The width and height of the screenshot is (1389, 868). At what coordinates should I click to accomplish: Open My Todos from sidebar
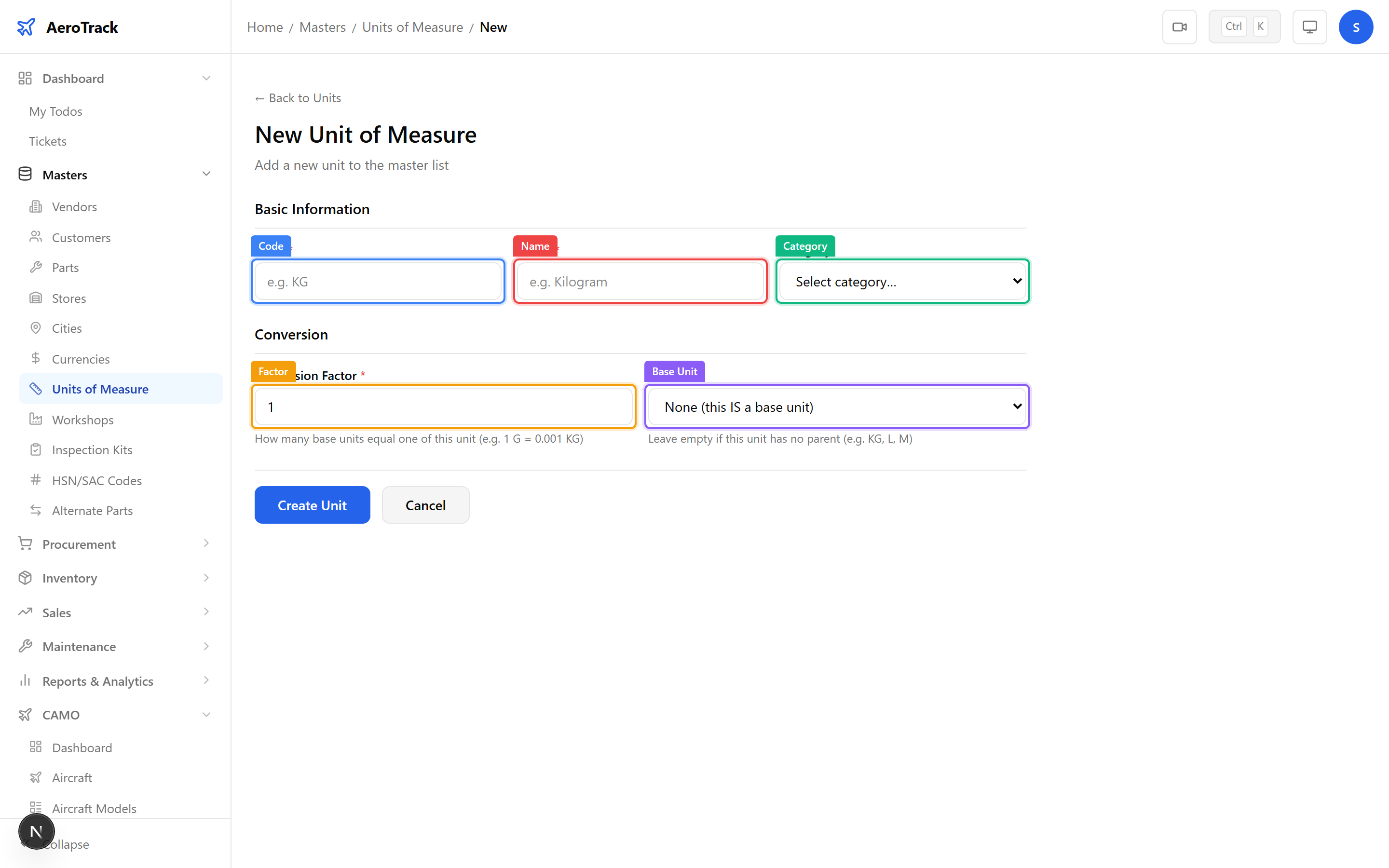click(55, 111)
